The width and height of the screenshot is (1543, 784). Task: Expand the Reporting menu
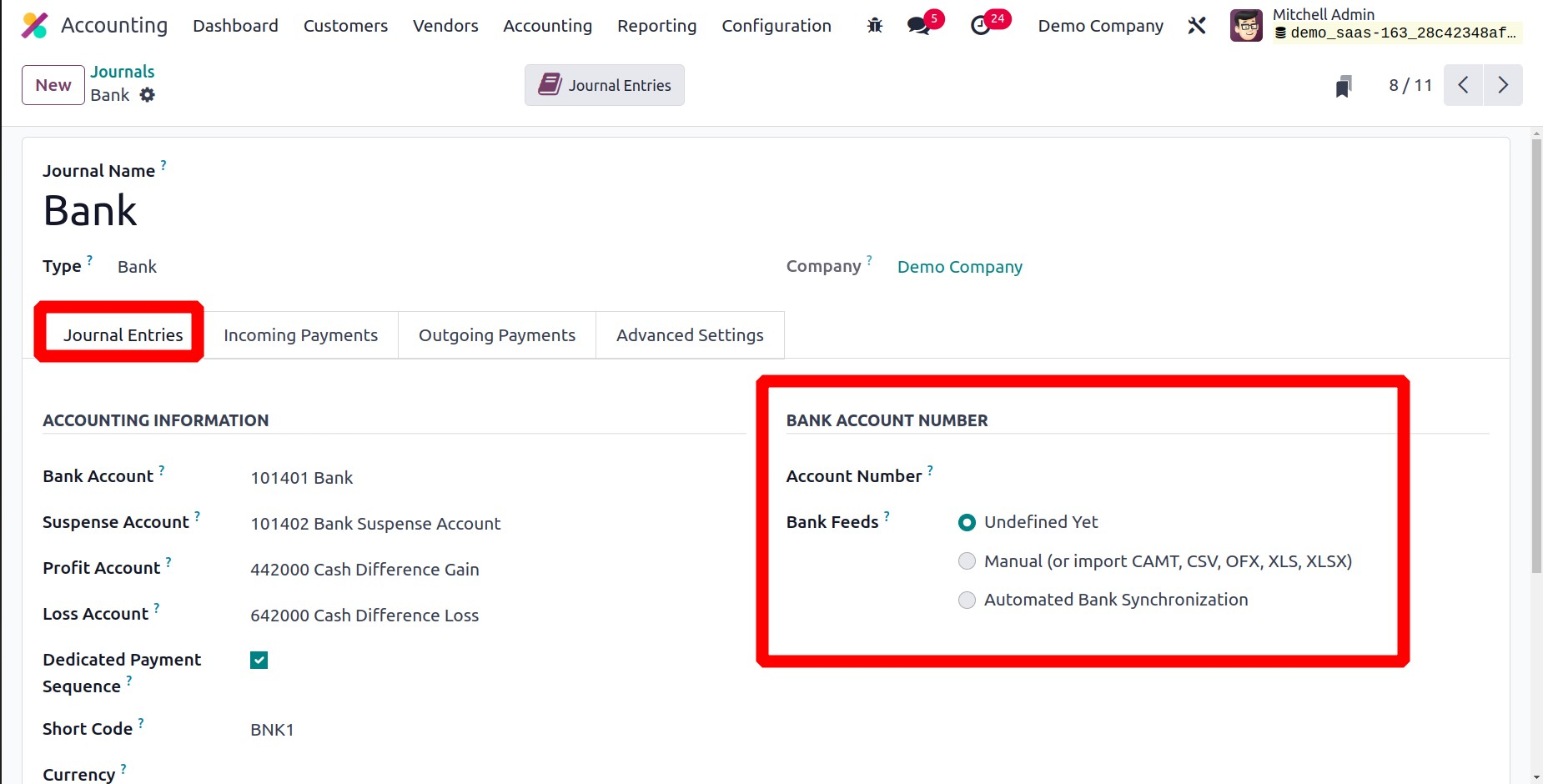tap(656, 26)
